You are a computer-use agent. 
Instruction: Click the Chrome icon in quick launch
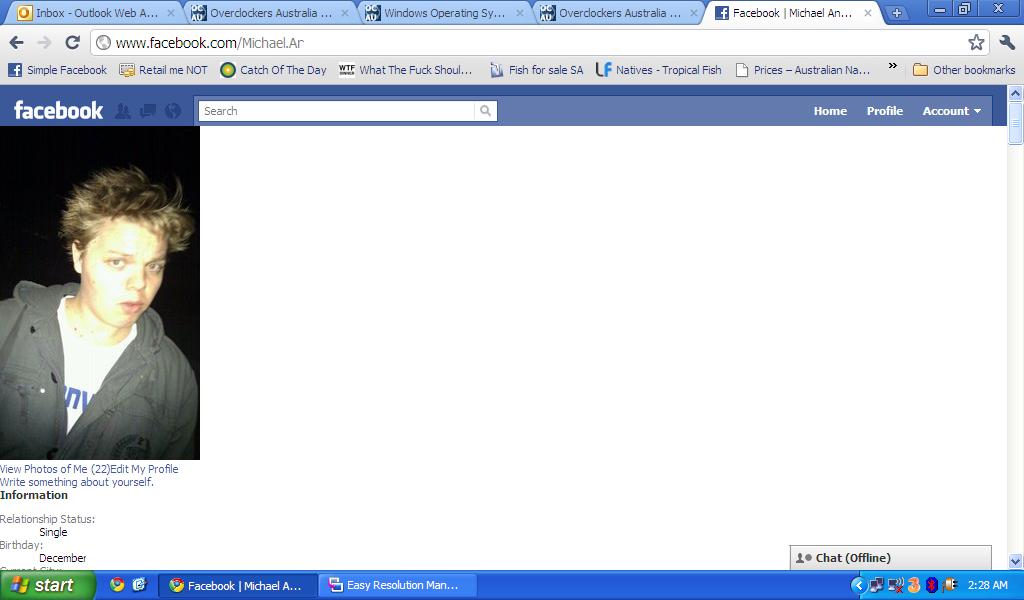coord(117,584)
